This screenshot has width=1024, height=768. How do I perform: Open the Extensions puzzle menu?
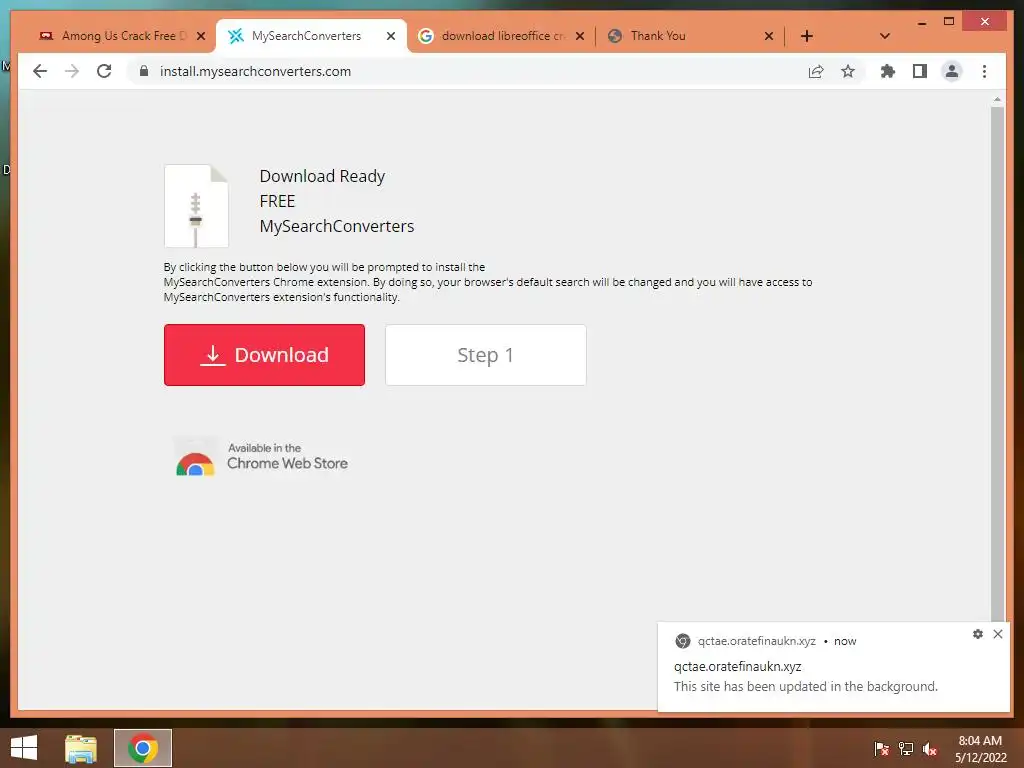pos(888,71)
